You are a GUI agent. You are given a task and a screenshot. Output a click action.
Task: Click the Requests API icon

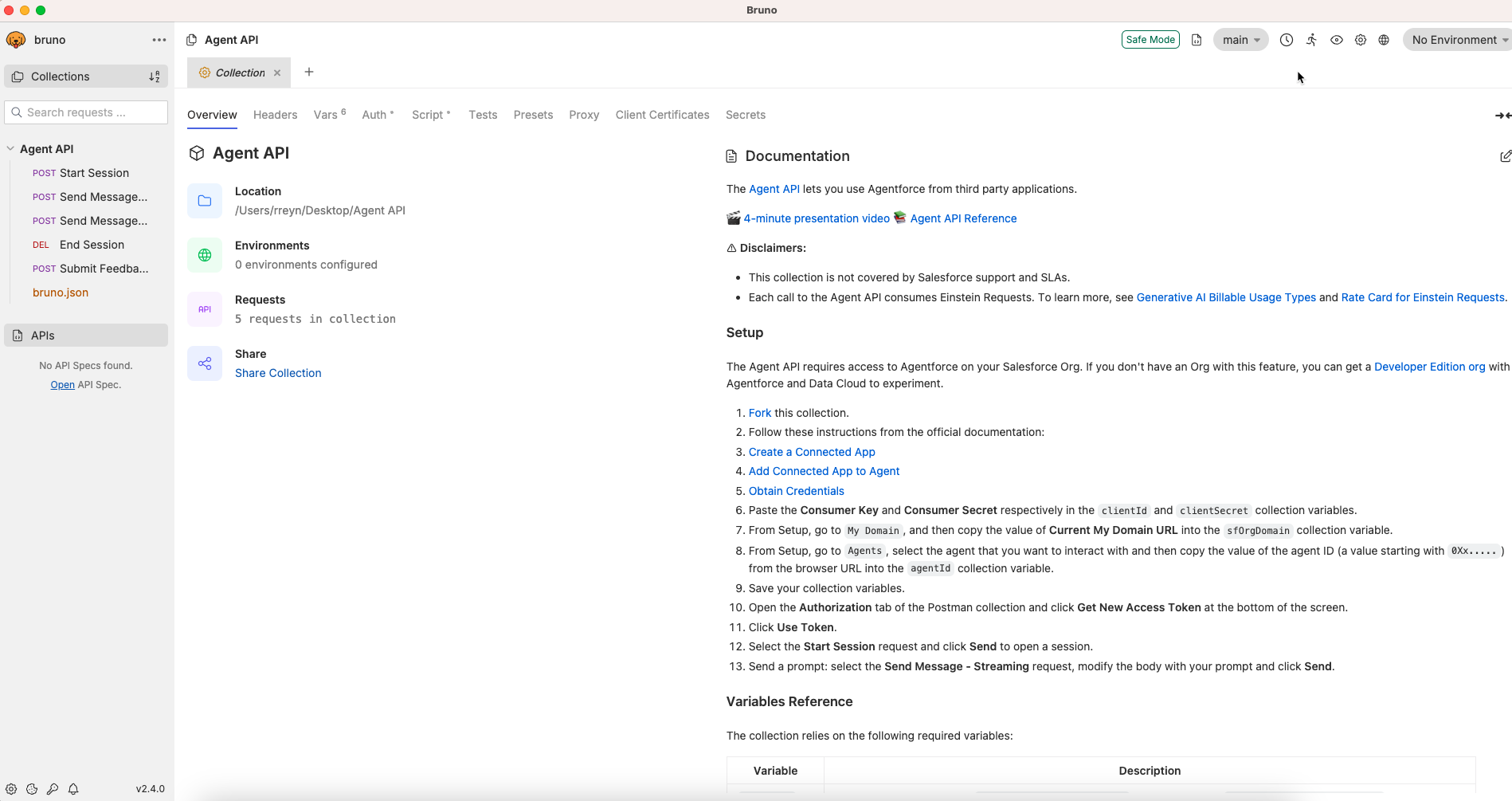pos(205,309)
